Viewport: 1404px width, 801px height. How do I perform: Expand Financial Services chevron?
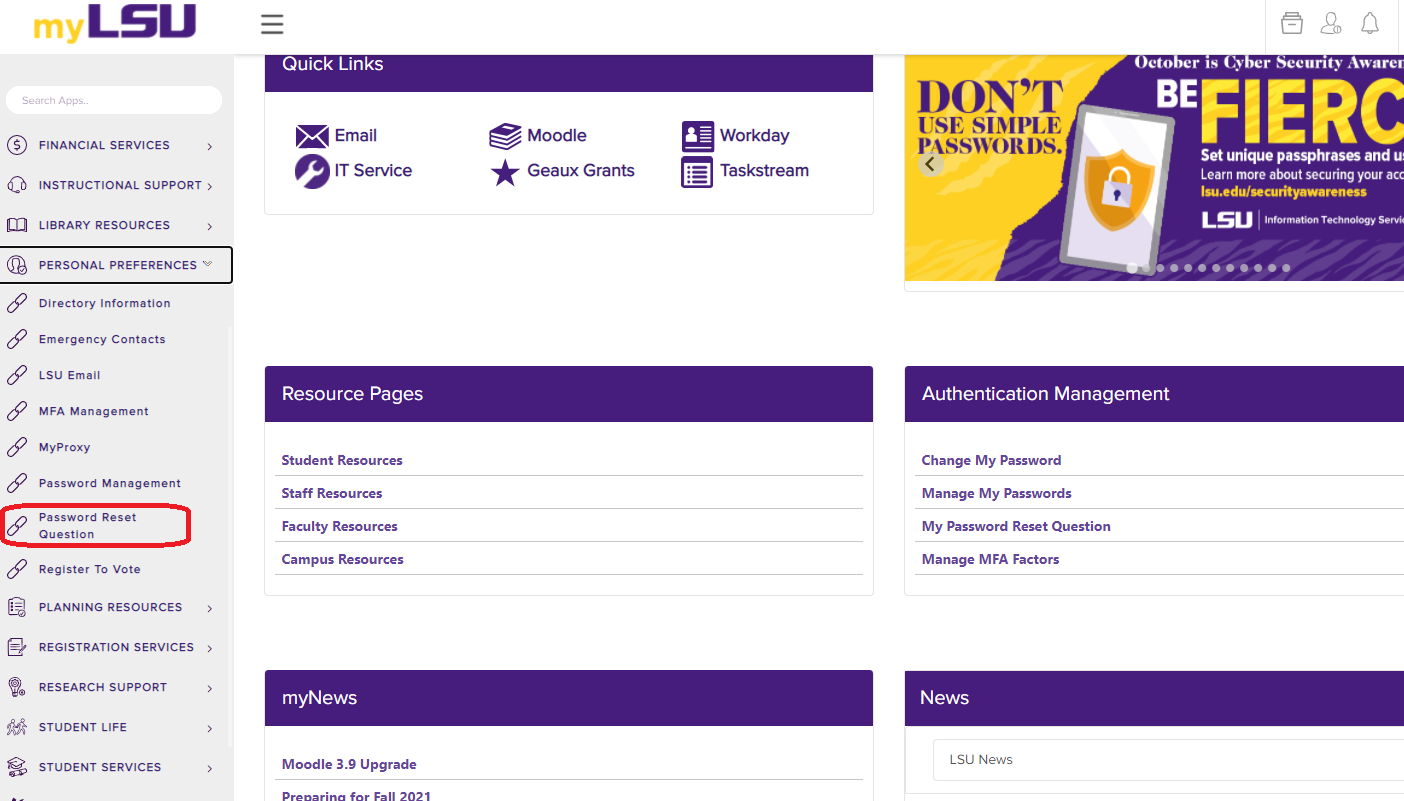coord(210,147)
